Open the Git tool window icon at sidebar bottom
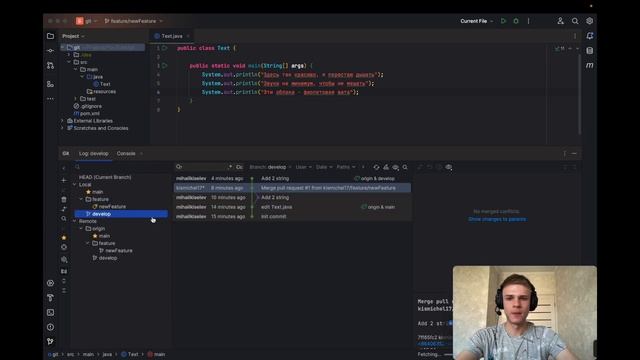The height and width of the screenshot is (360, 640). 50,341
